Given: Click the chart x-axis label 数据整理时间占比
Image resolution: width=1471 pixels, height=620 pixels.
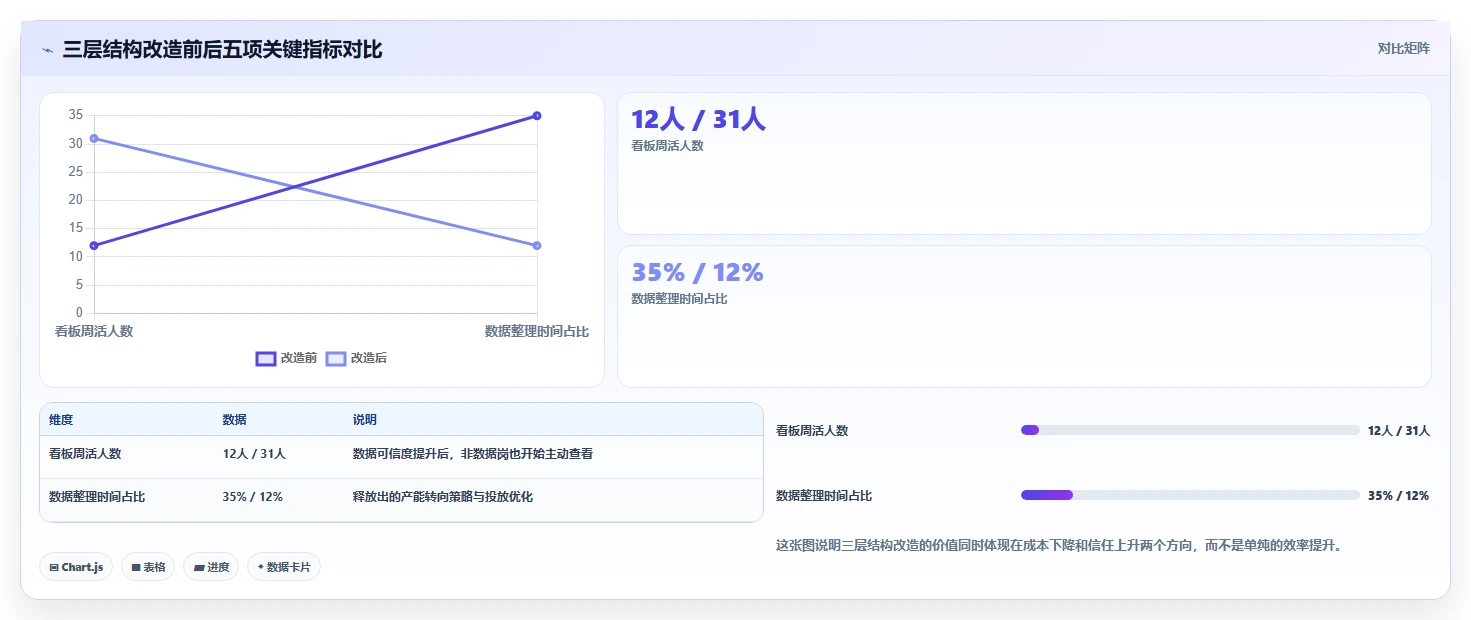Looking at the screenshot, I should pyautogui.click(x=537, y=331).
